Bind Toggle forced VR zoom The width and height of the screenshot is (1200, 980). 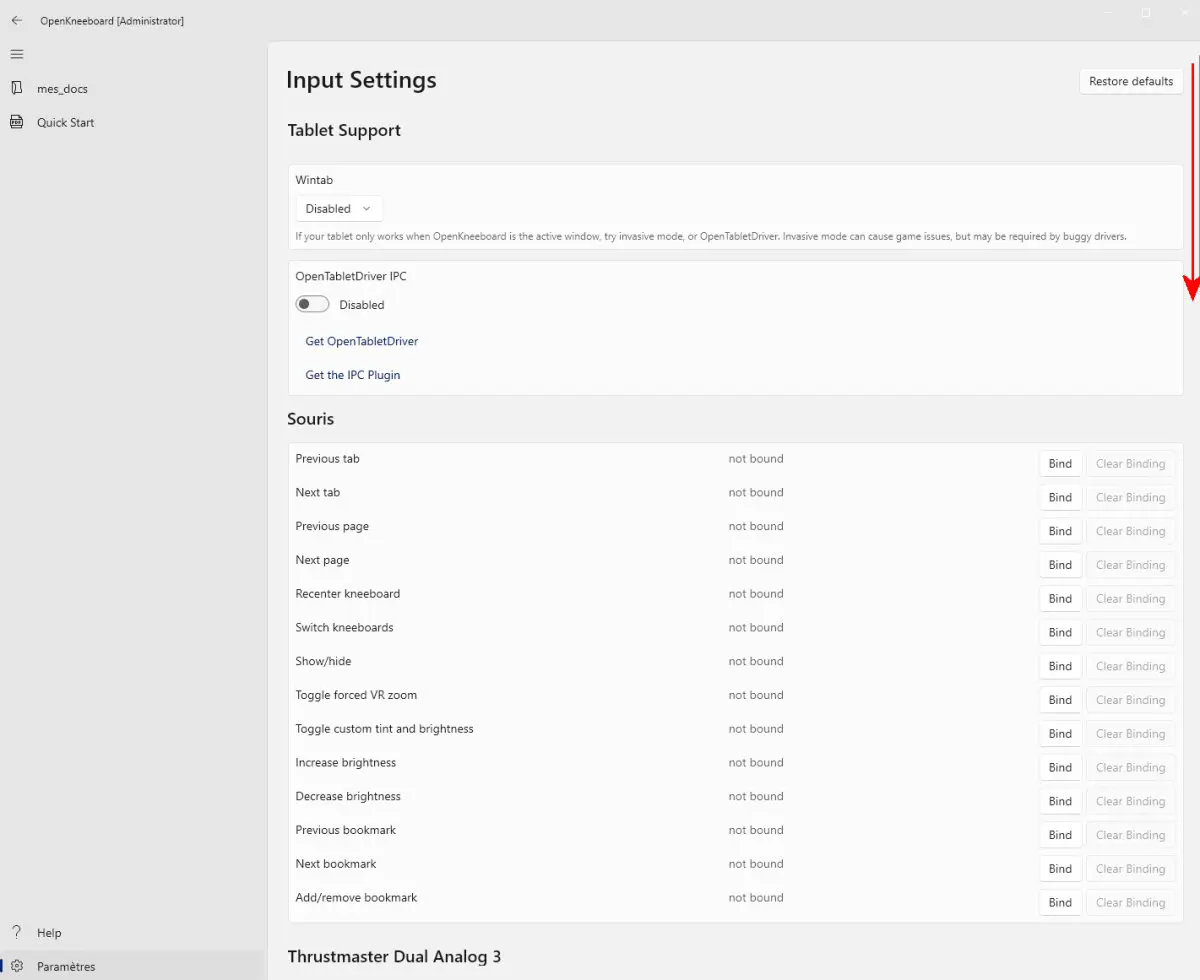[1060, 700]
